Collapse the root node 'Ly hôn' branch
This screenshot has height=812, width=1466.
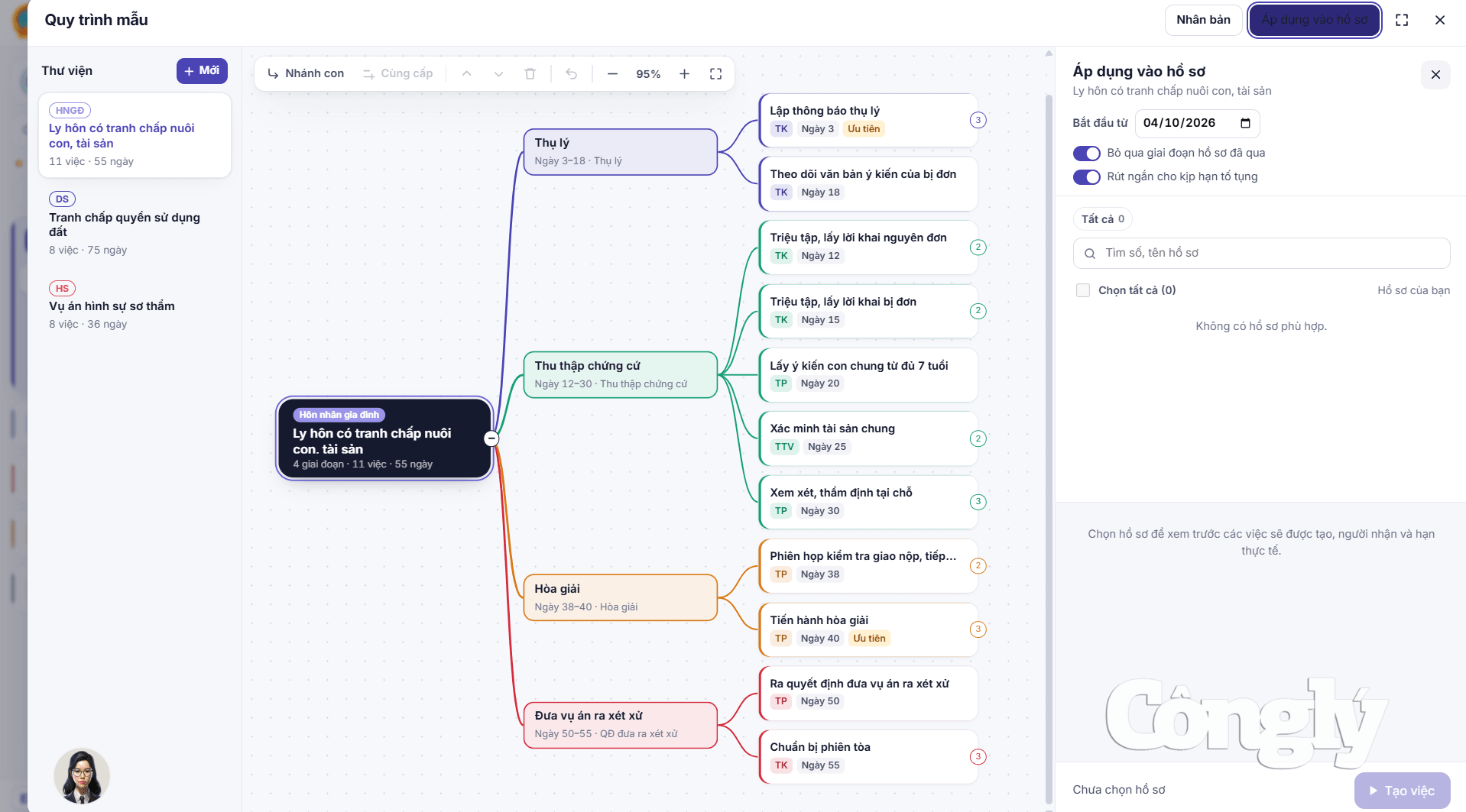[491, 438]
